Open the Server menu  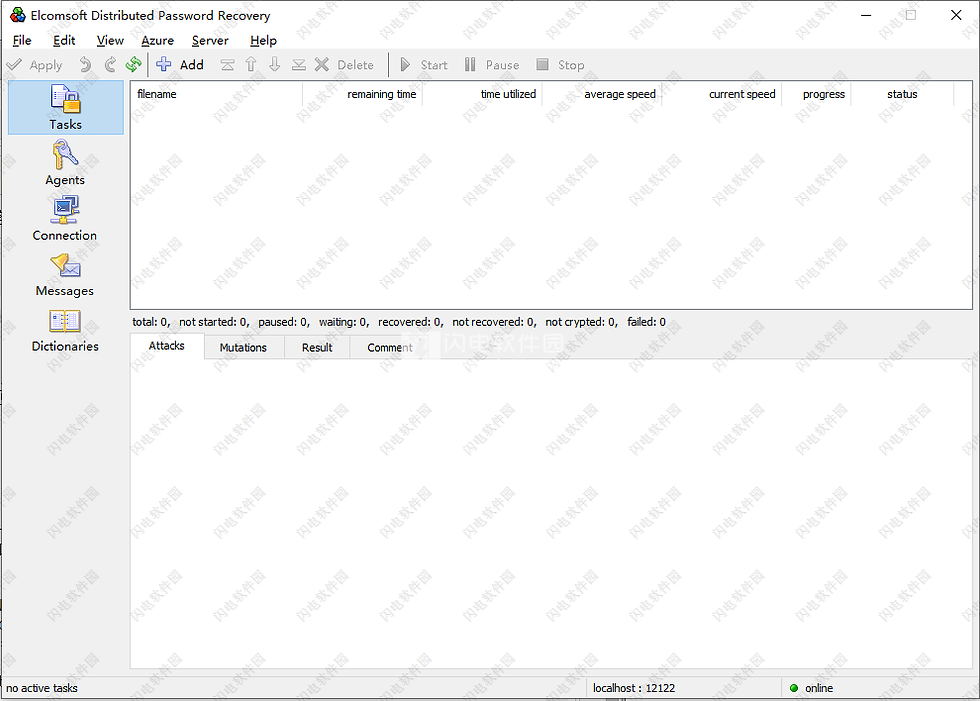(x=210, y=41)
